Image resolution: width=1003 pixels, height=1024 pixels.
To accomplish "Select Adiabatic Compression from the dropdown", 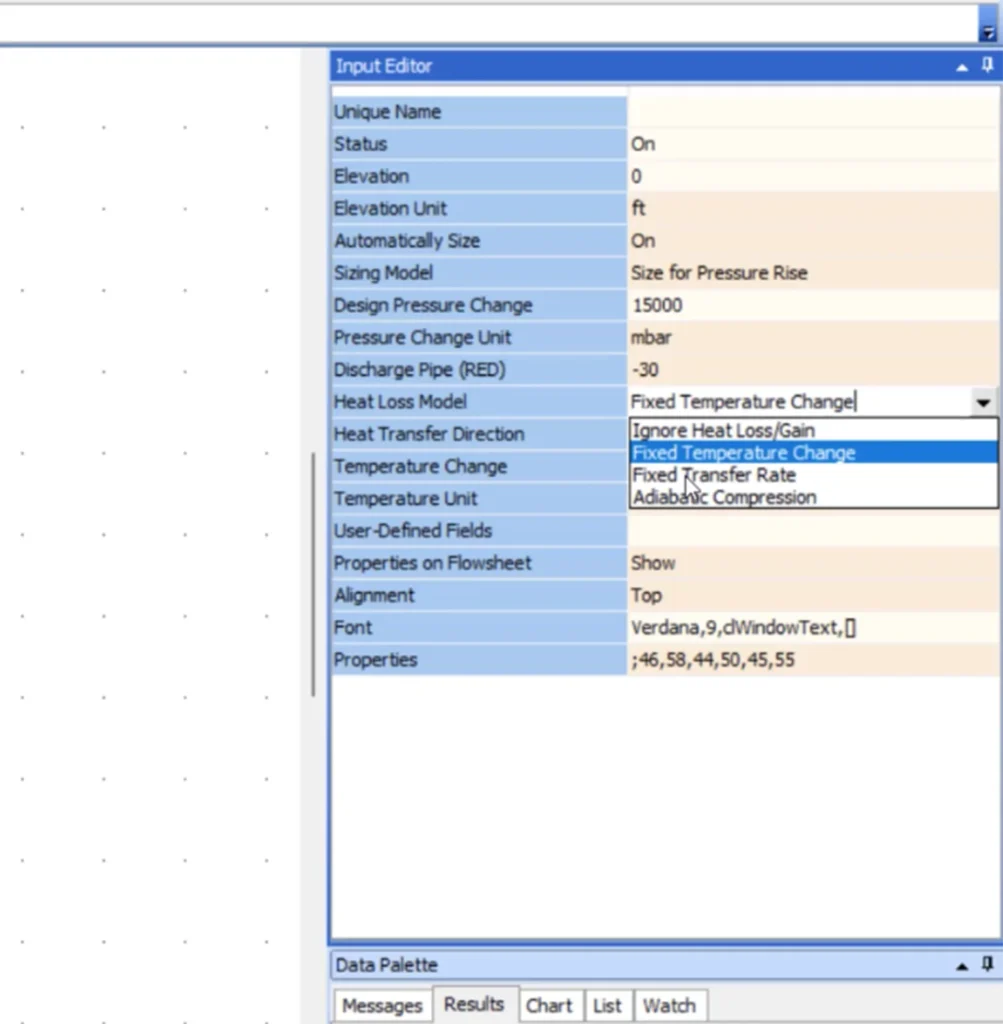I will (723, 497).
